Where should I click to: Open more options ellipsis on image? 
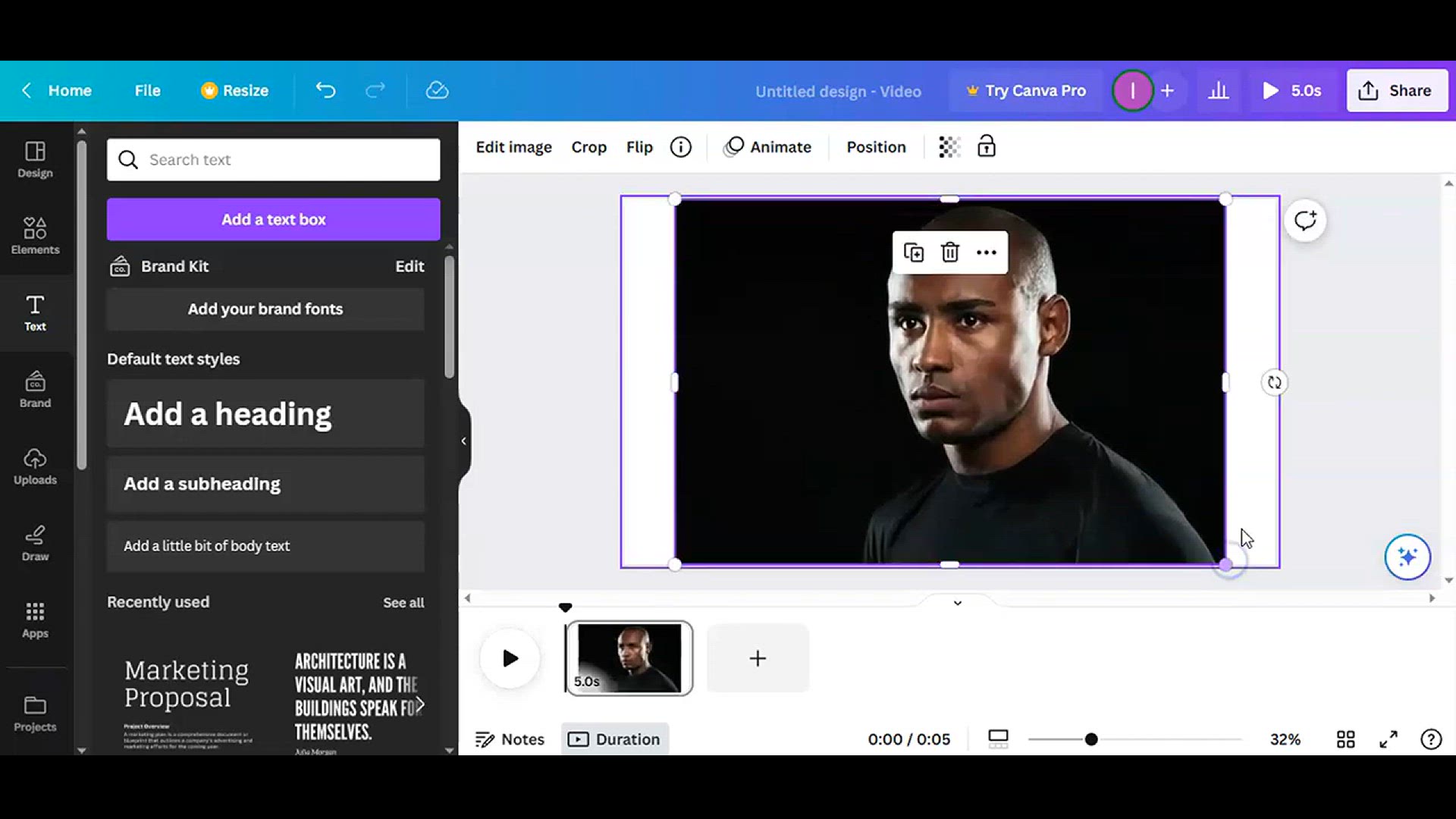(x=986, y=253)
